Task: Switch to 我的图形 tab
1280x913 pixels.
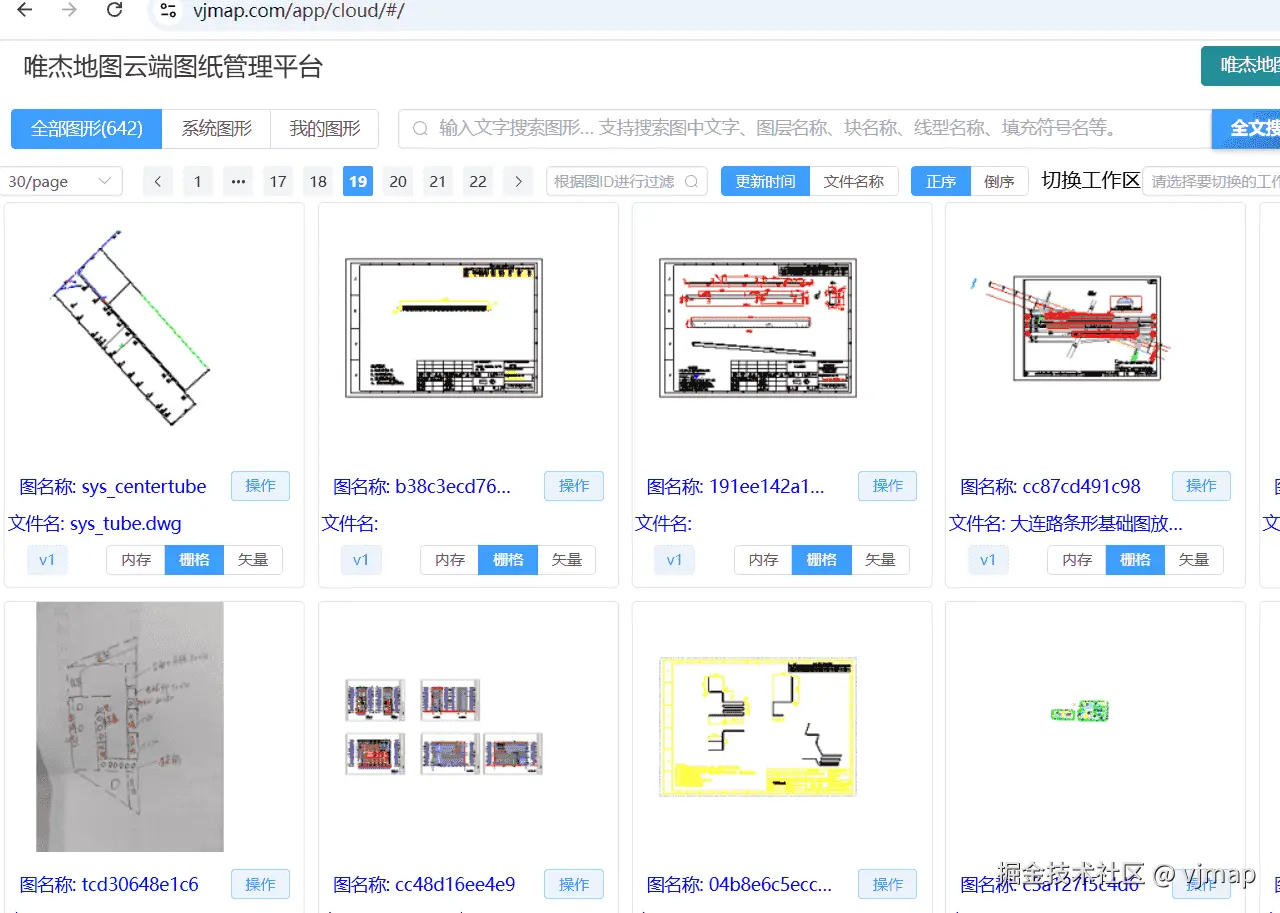Action: [x=325, y=129]
